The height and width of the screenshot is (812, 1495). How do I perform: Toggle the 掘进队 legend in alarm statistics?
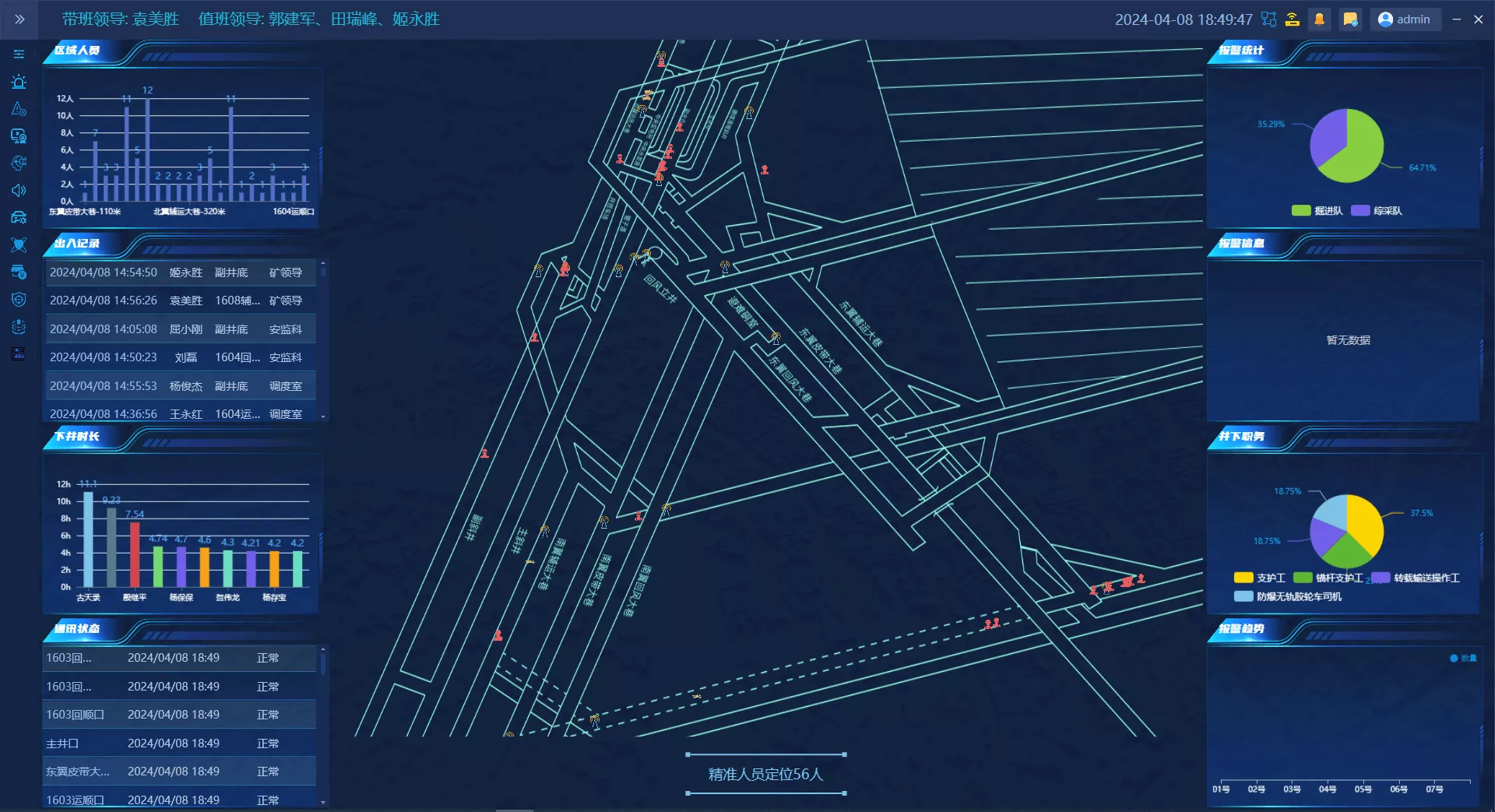(x=1317, y=210)
